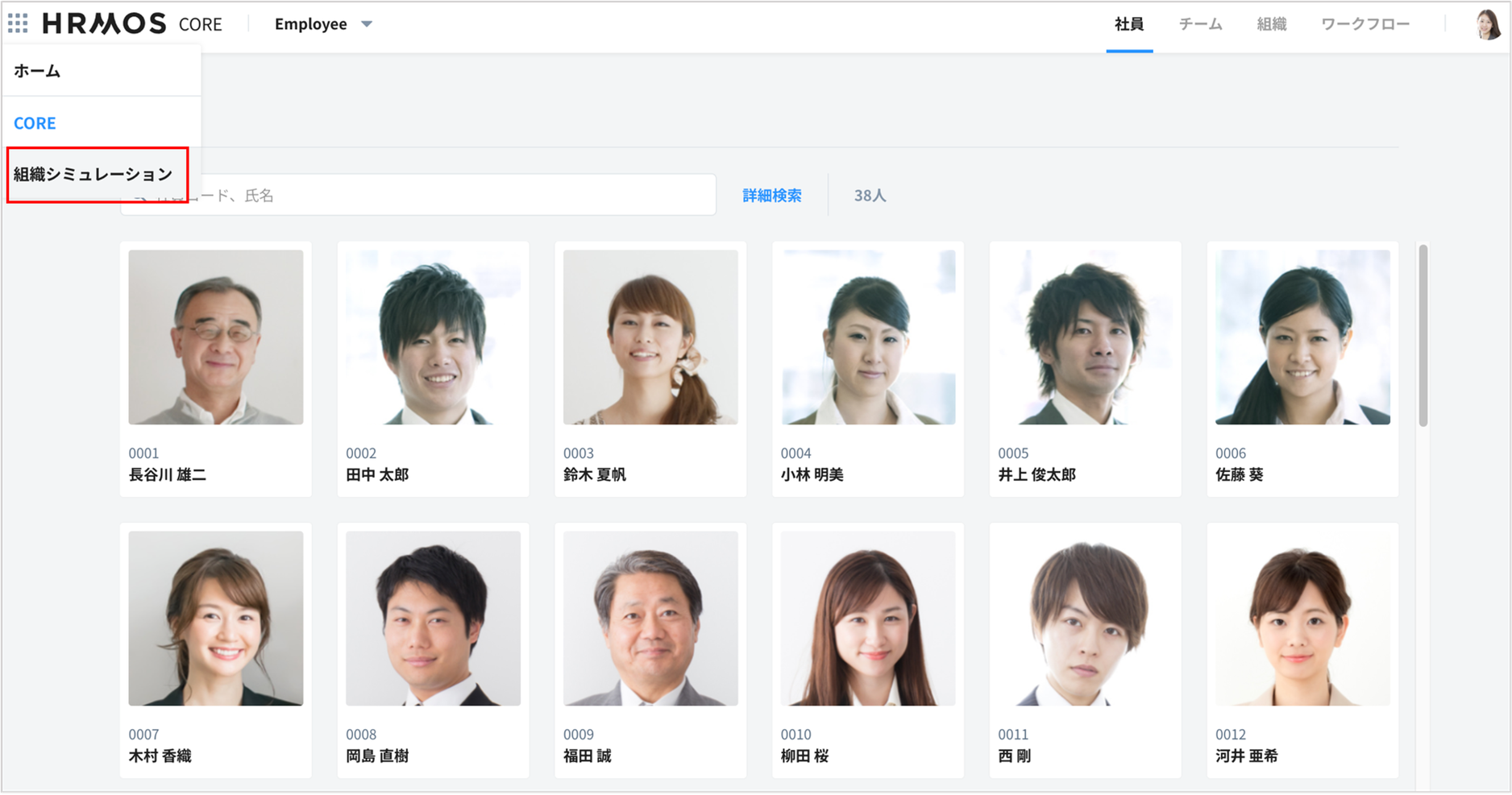Open 組織シミュレーション from the menu
Image resolution: width=1512 pixels, height=795 pixels.
[93, 174]
